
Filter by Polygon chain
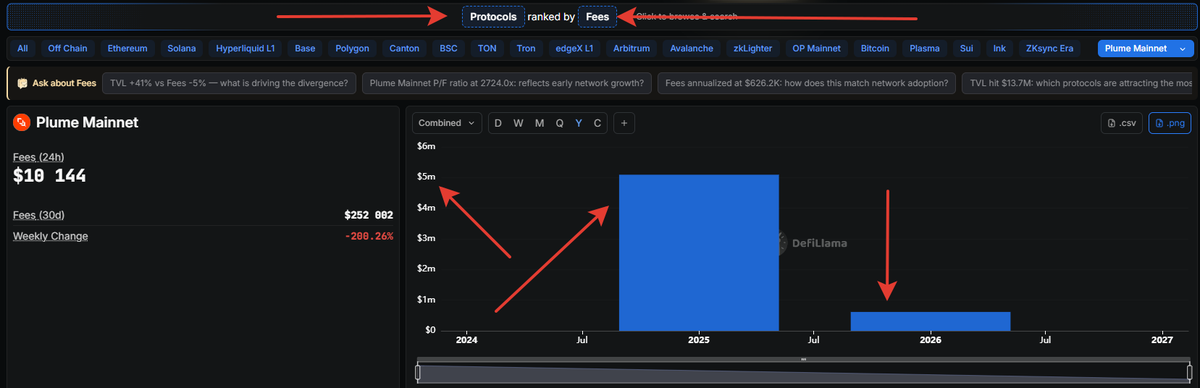click(x=352, y=48)
